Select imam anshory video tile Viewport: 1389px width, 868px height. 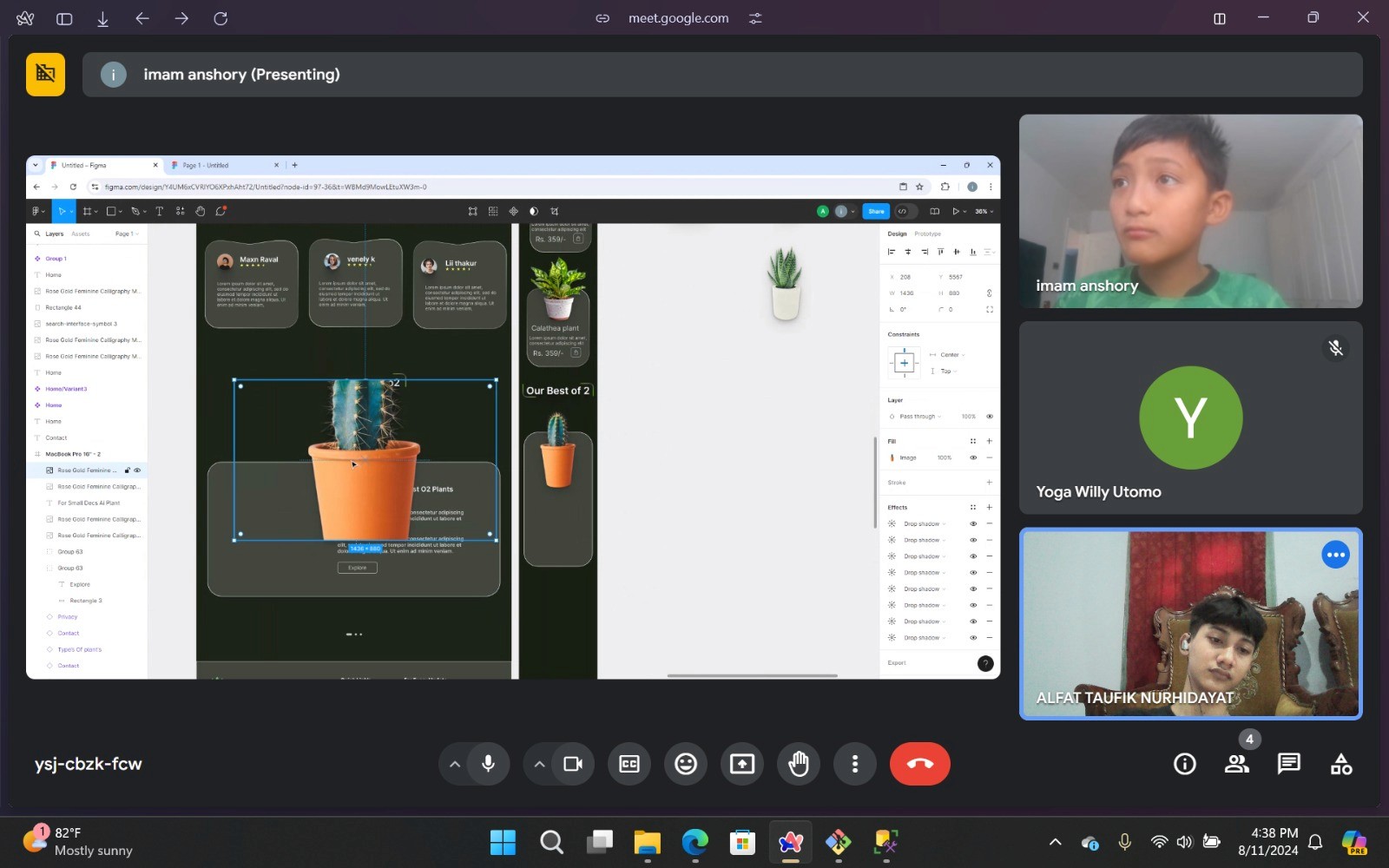tap(1191, 211)
